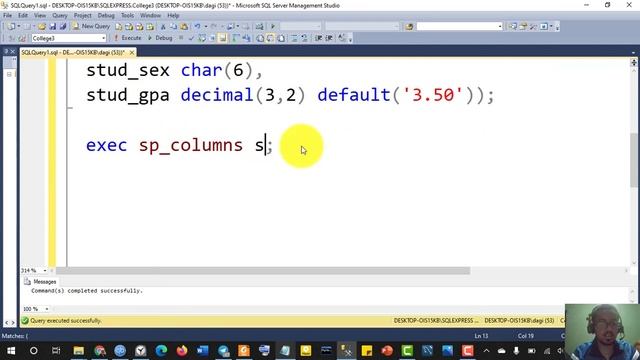The height and width of the screenshot is (360, 640).
Task: Click the New Project icon
Action: pos(11,27)
